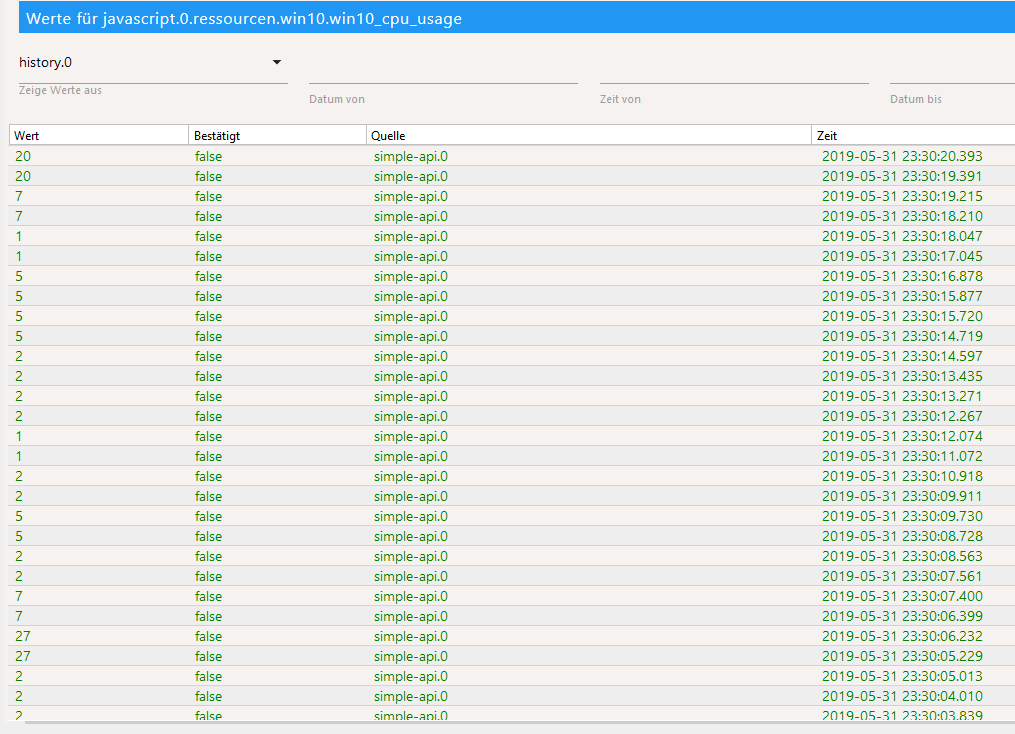The width and height of the screenshot is (1015, 734).
Task: Click false in the 23:30:05.013 row
Action: click(208, 676)
